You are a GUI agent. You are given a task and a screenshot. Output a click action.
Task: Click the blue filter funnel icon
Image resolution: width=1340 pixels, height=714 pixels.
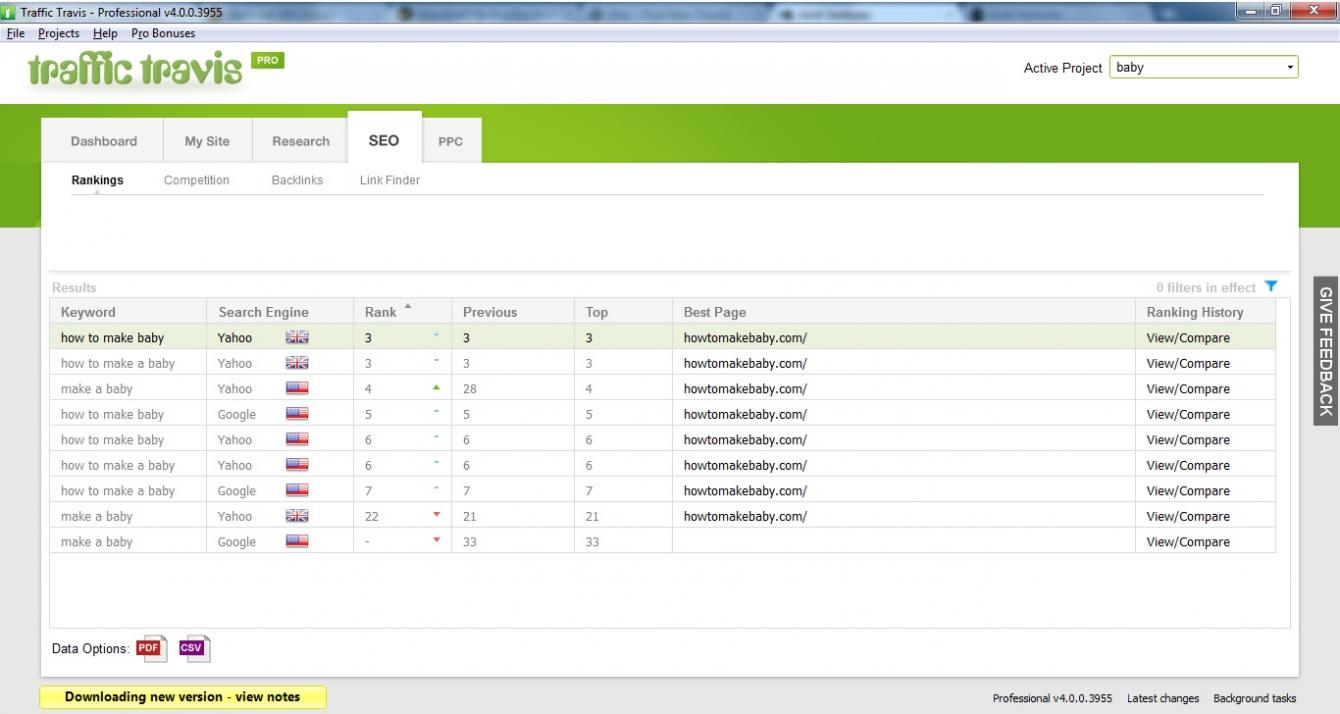[1271, 287]
